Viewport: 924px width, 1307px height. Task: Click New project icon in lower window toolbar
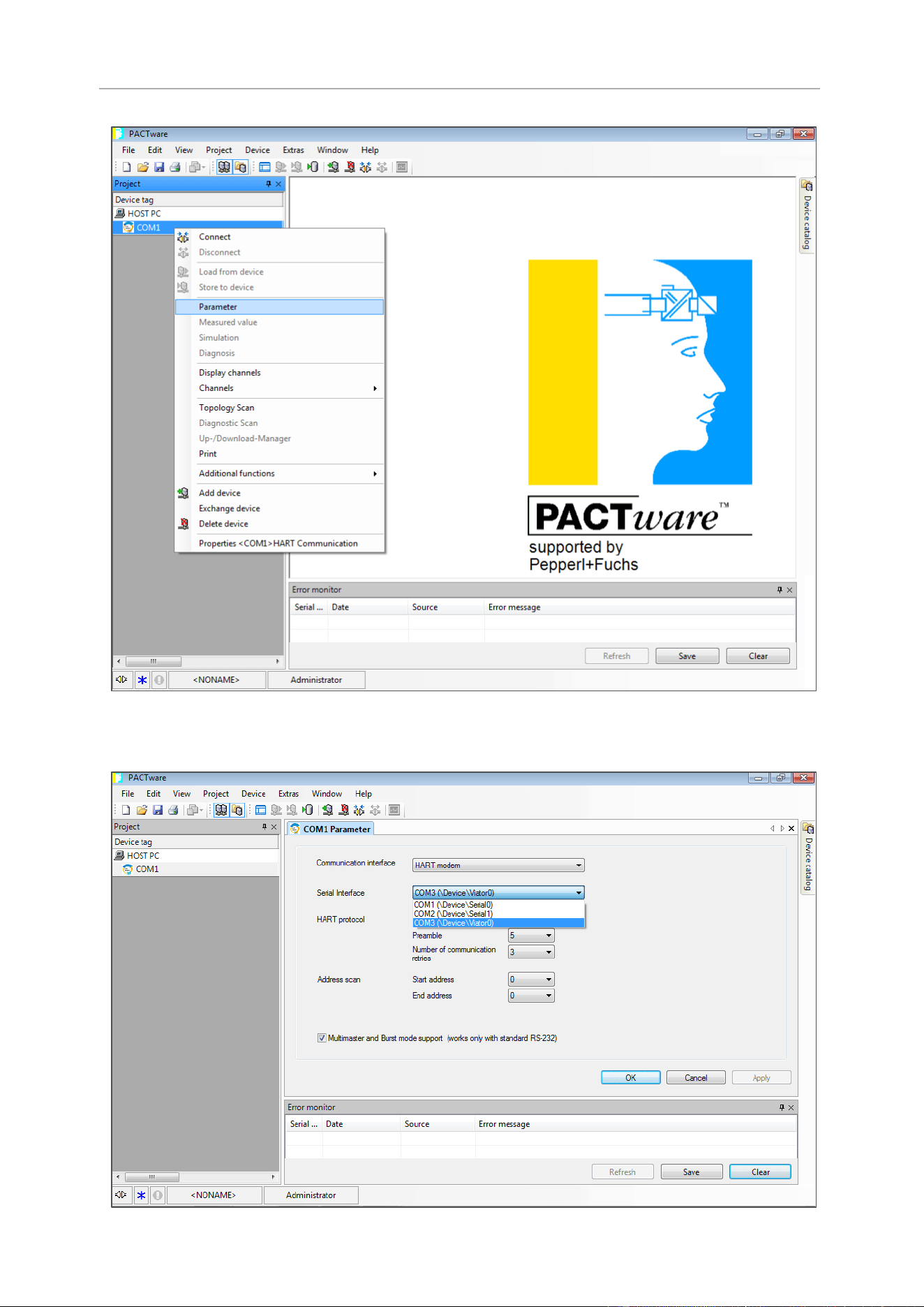[126, 811]
